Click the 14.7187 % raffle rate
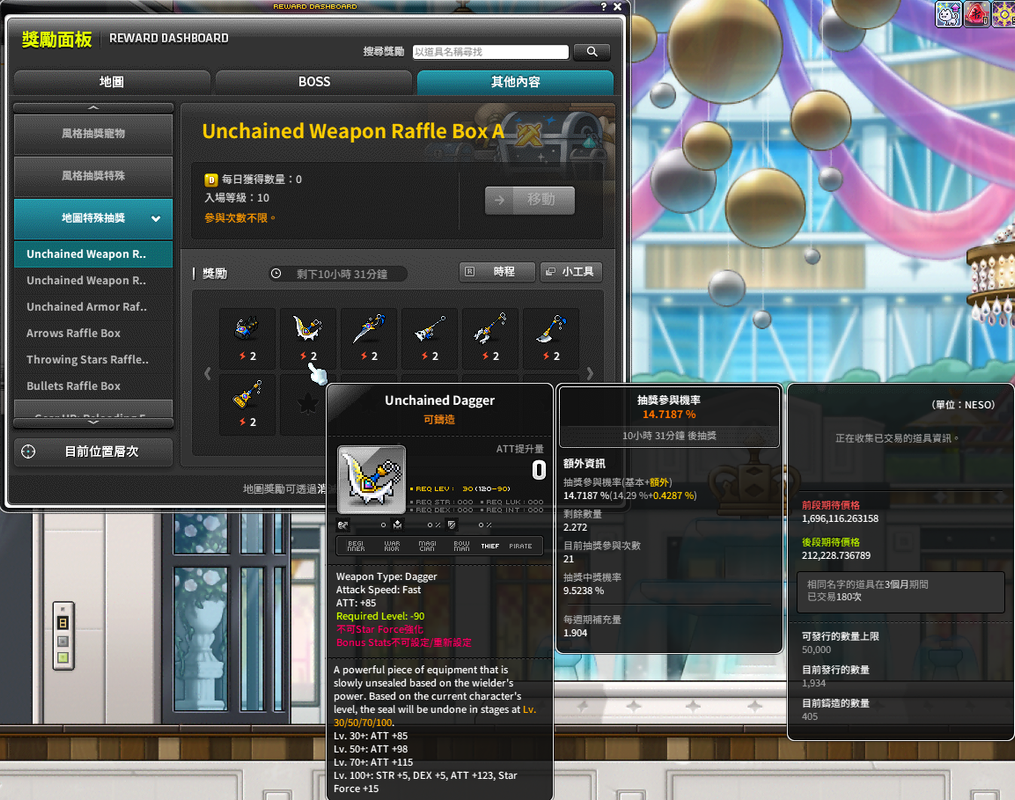 coord(669,414)
